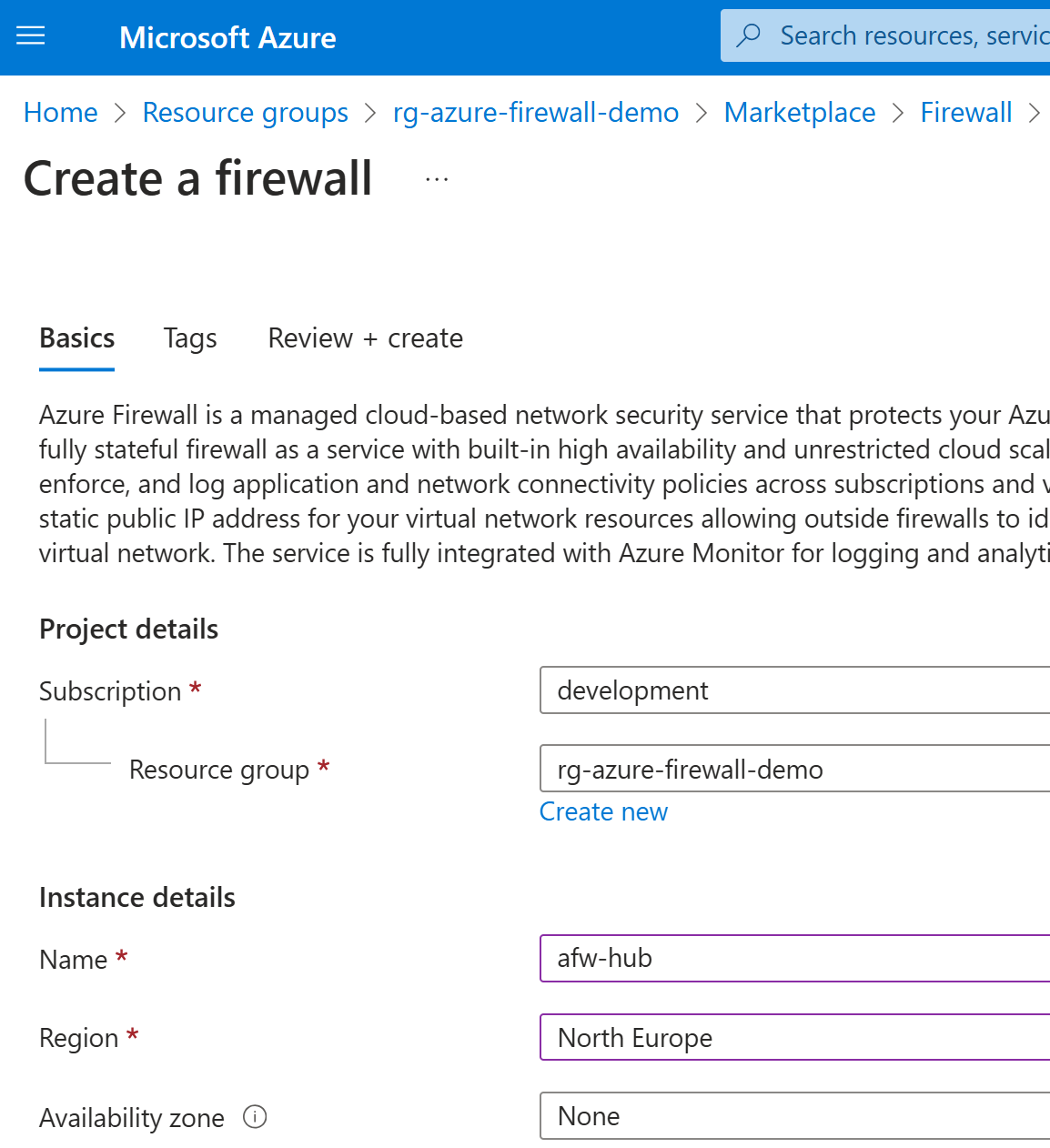Screen dimensions: 1050x1148
Task: Click the Availability zone info icon
Action: point(255,1116)
